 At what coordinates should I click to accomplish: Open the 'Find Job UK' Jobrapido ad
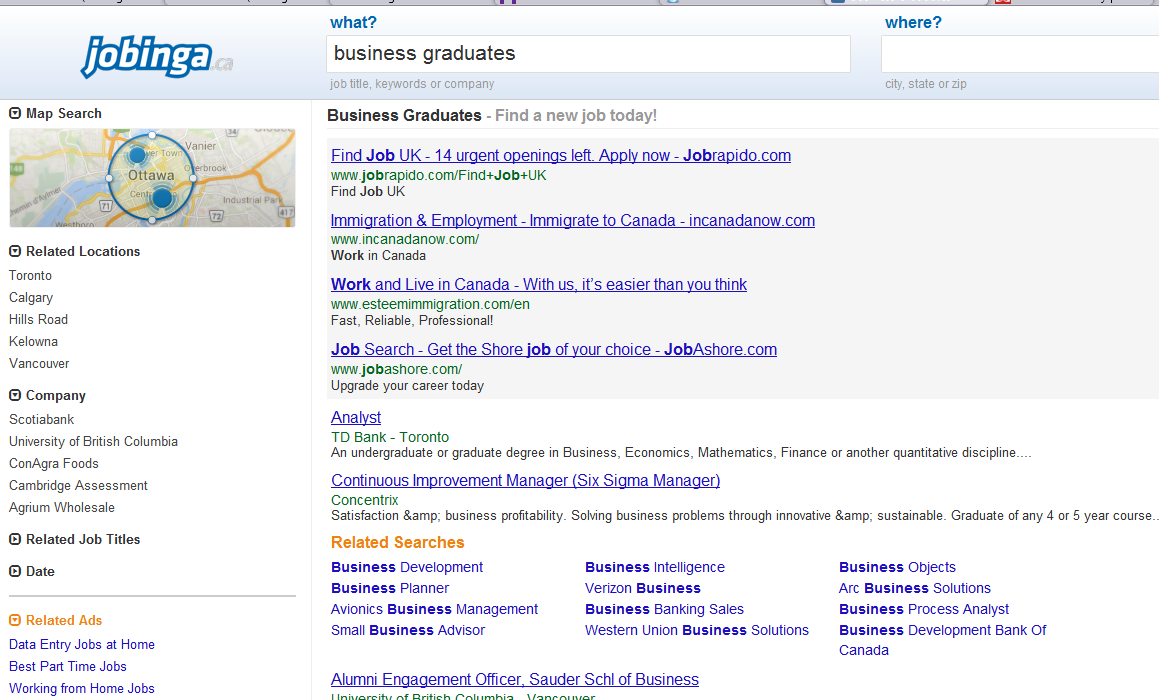tap(560, 156)
